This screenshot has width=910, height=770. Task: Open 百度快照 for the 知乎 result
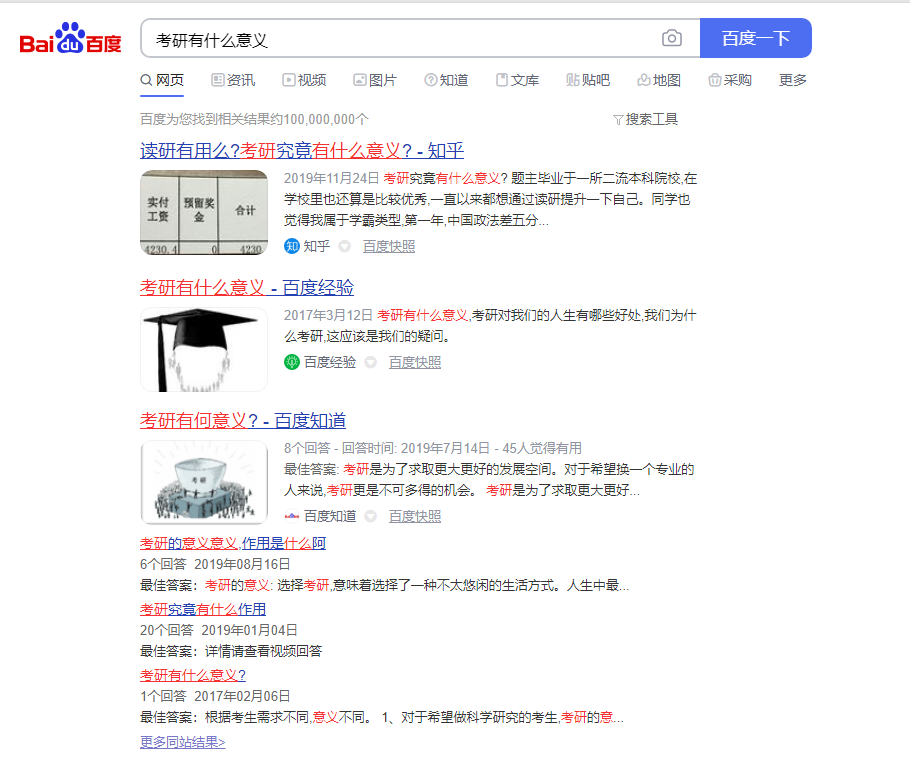click(389, 247)
